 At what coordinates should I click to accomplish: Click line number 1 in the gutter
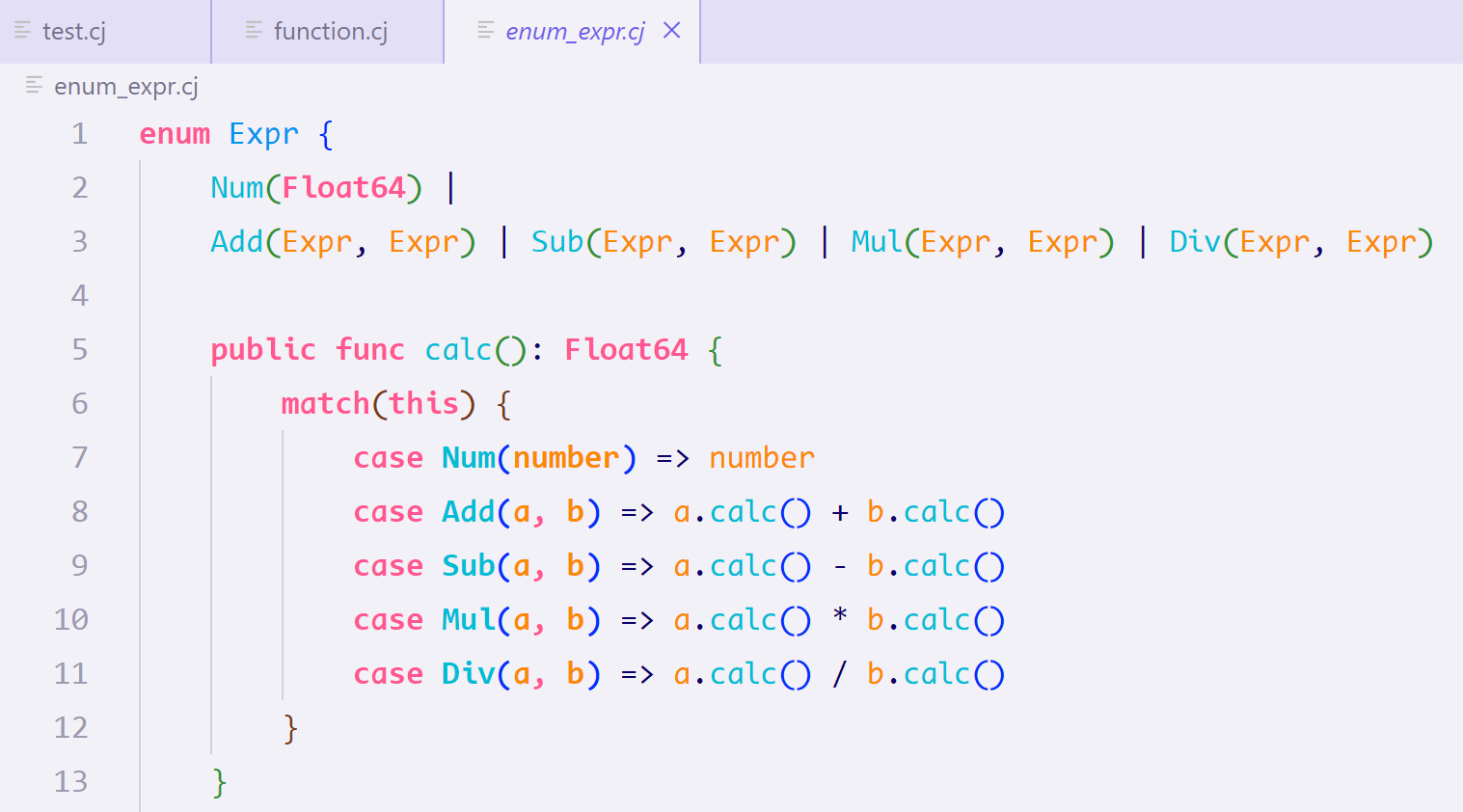[79, 134]
